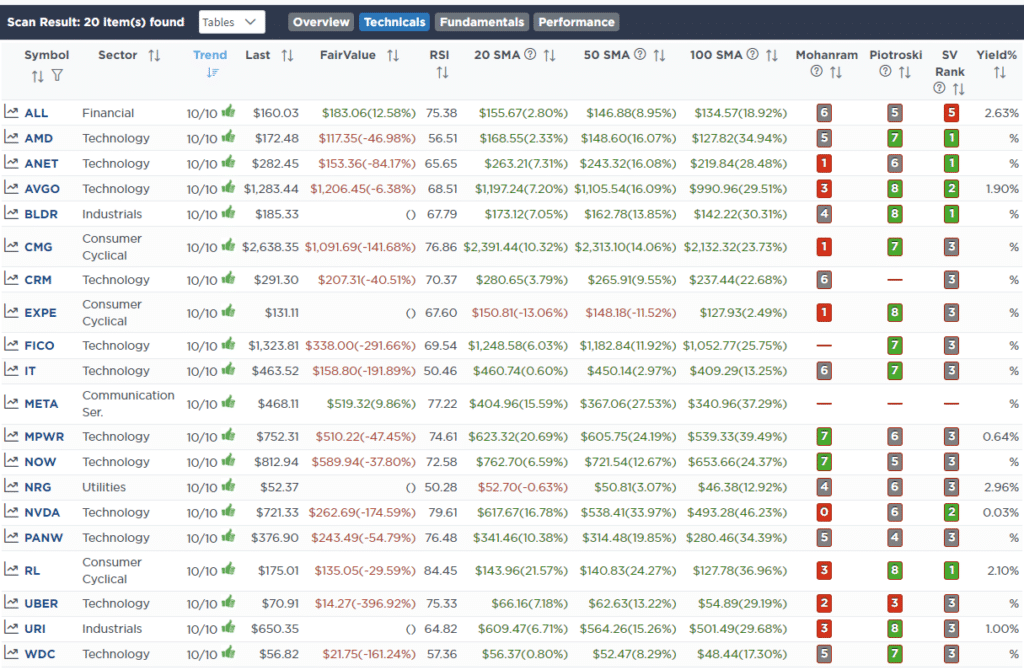Sort by Mohanram column

pyautogui.click(x=835, y=72)
